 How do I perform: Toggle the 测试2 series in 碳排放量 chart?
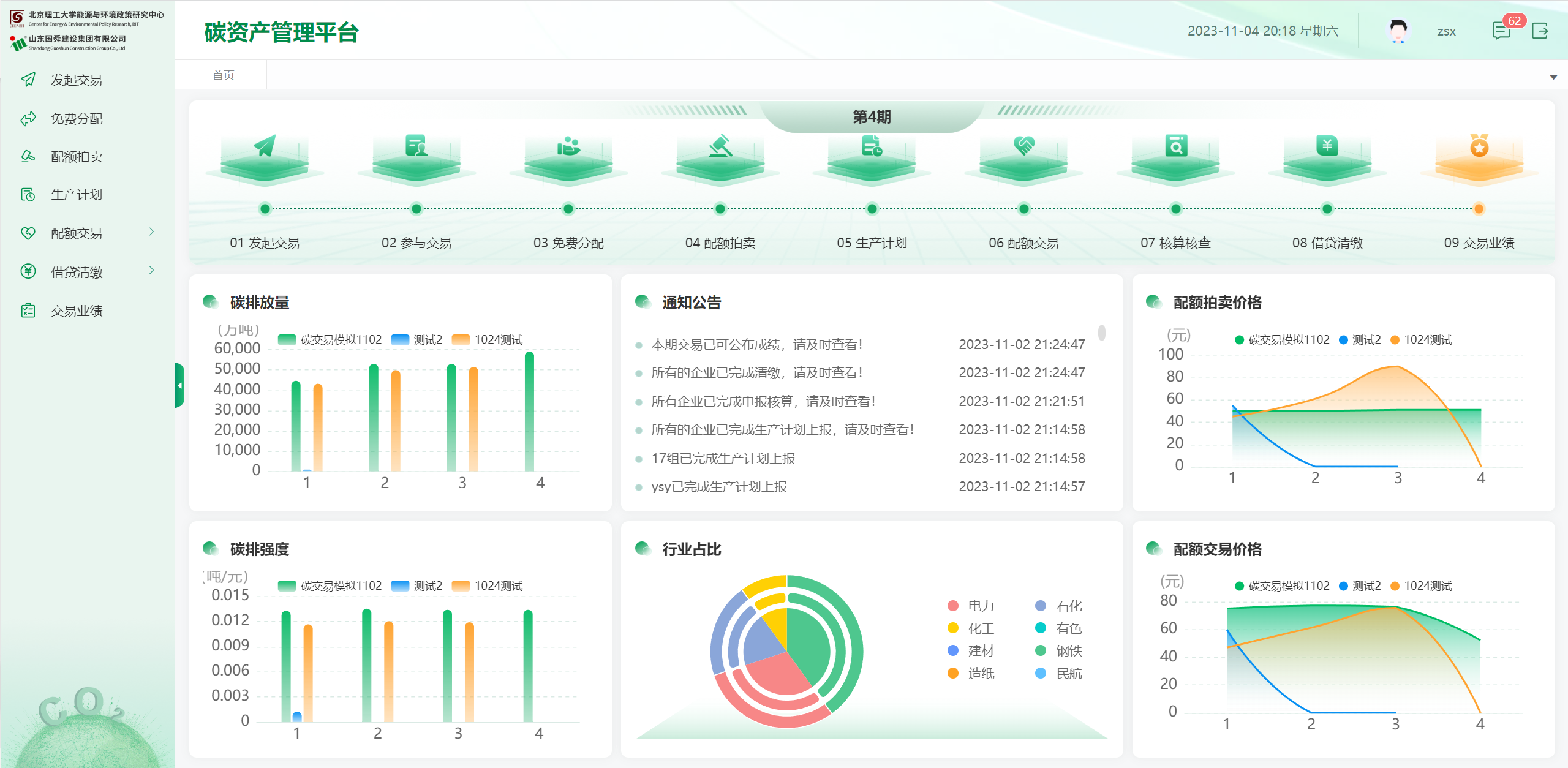tap(417, 339)
